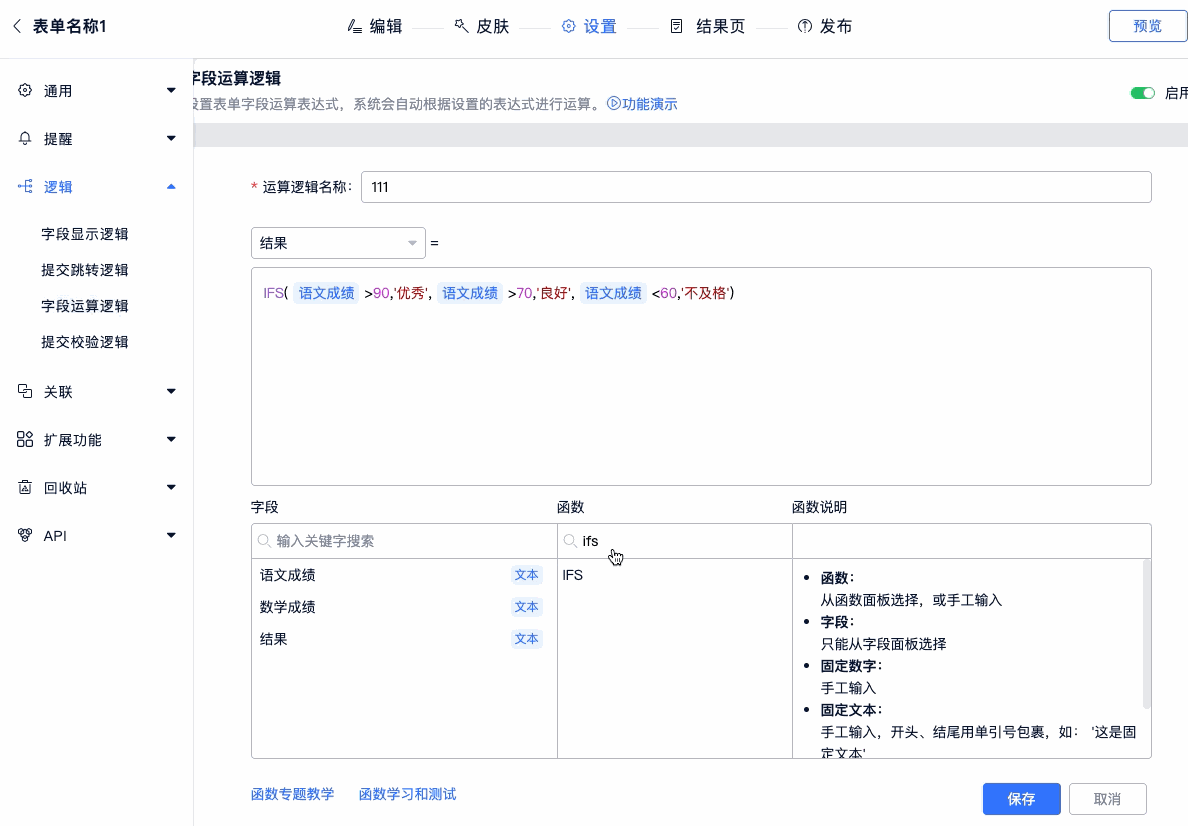Screen dimensions: 1188x826
Task: Disable the 启用 toggle switch
Action: point(1142,93)
